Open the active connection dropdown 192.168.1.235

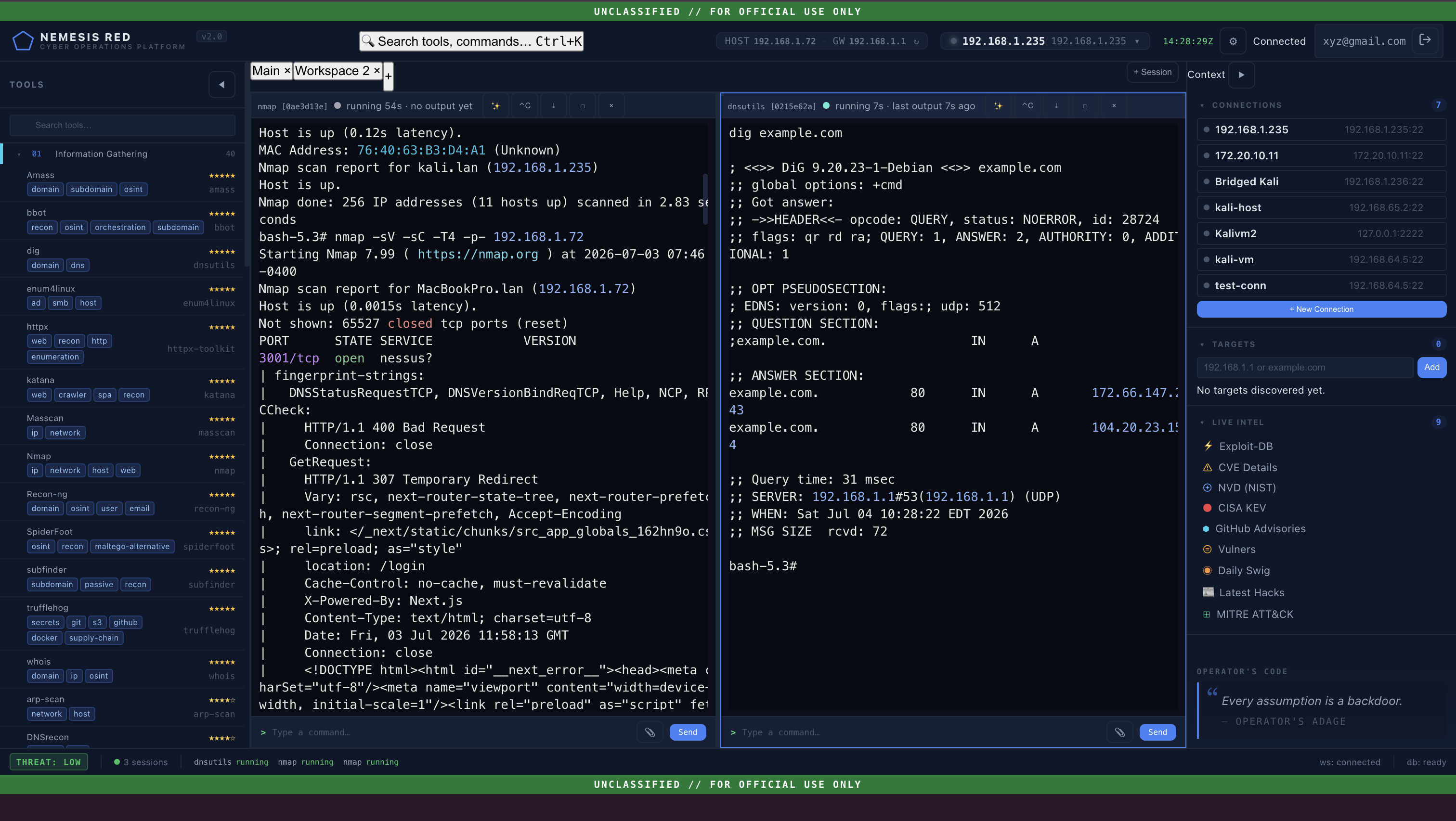point(1044,41)
